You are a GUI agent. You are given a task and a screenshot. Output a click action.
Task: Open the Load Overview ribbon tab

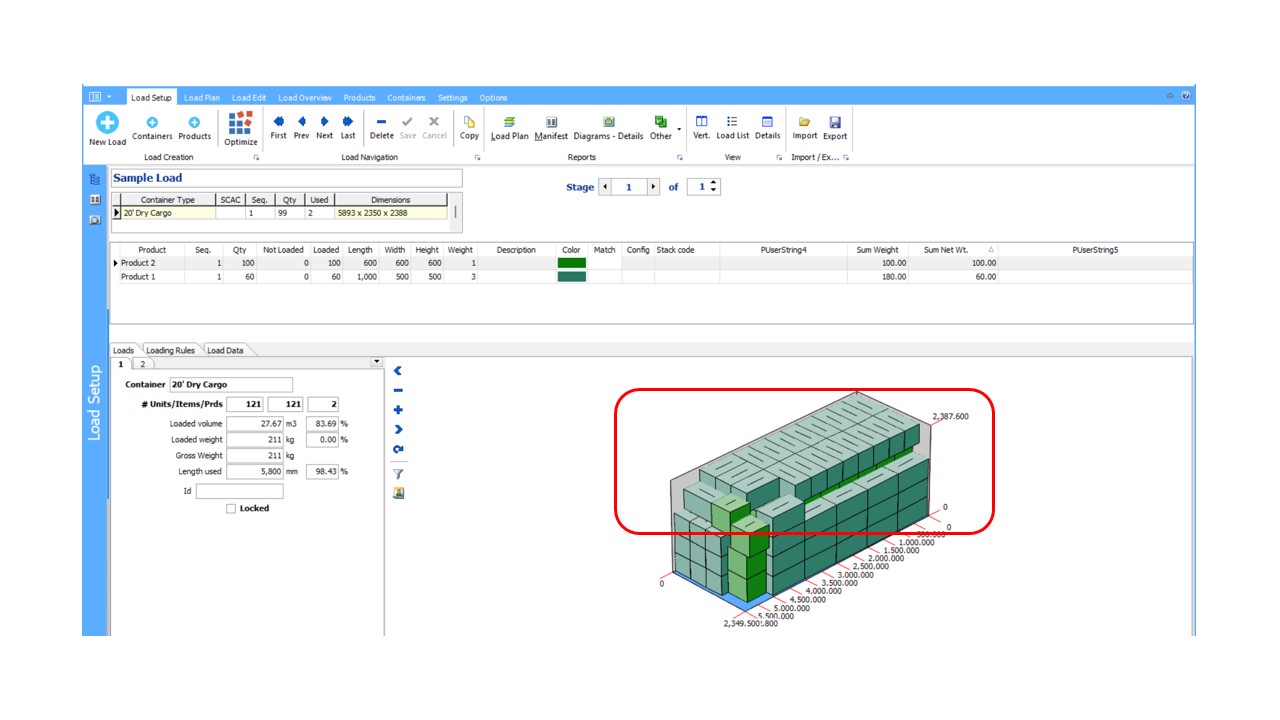[x=305, y=98]
